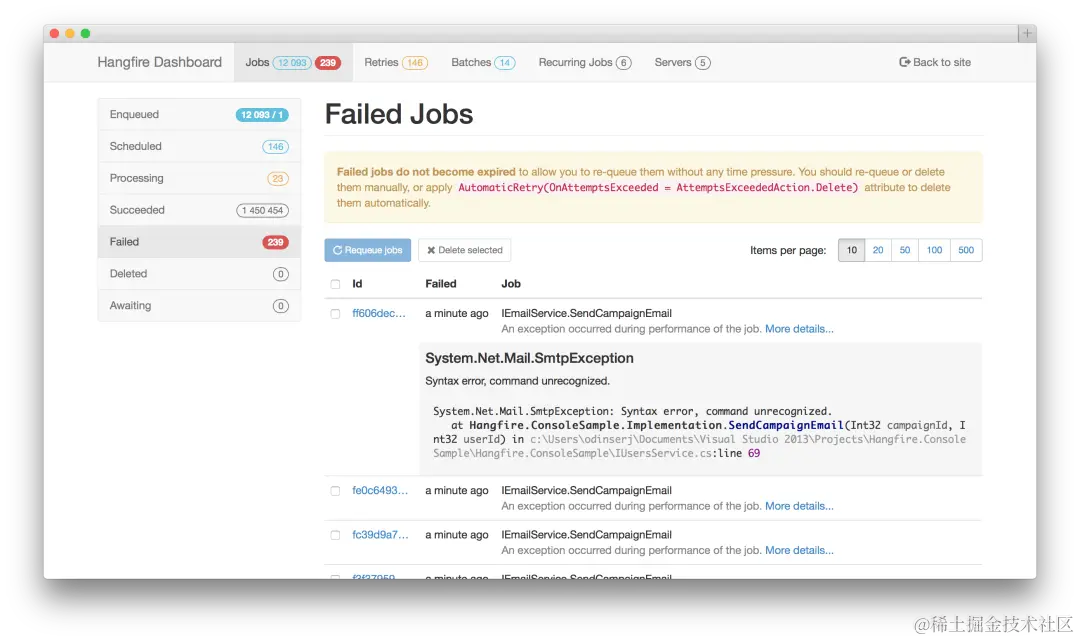Click the AutomaticRetry attribute code snippet

658,187
